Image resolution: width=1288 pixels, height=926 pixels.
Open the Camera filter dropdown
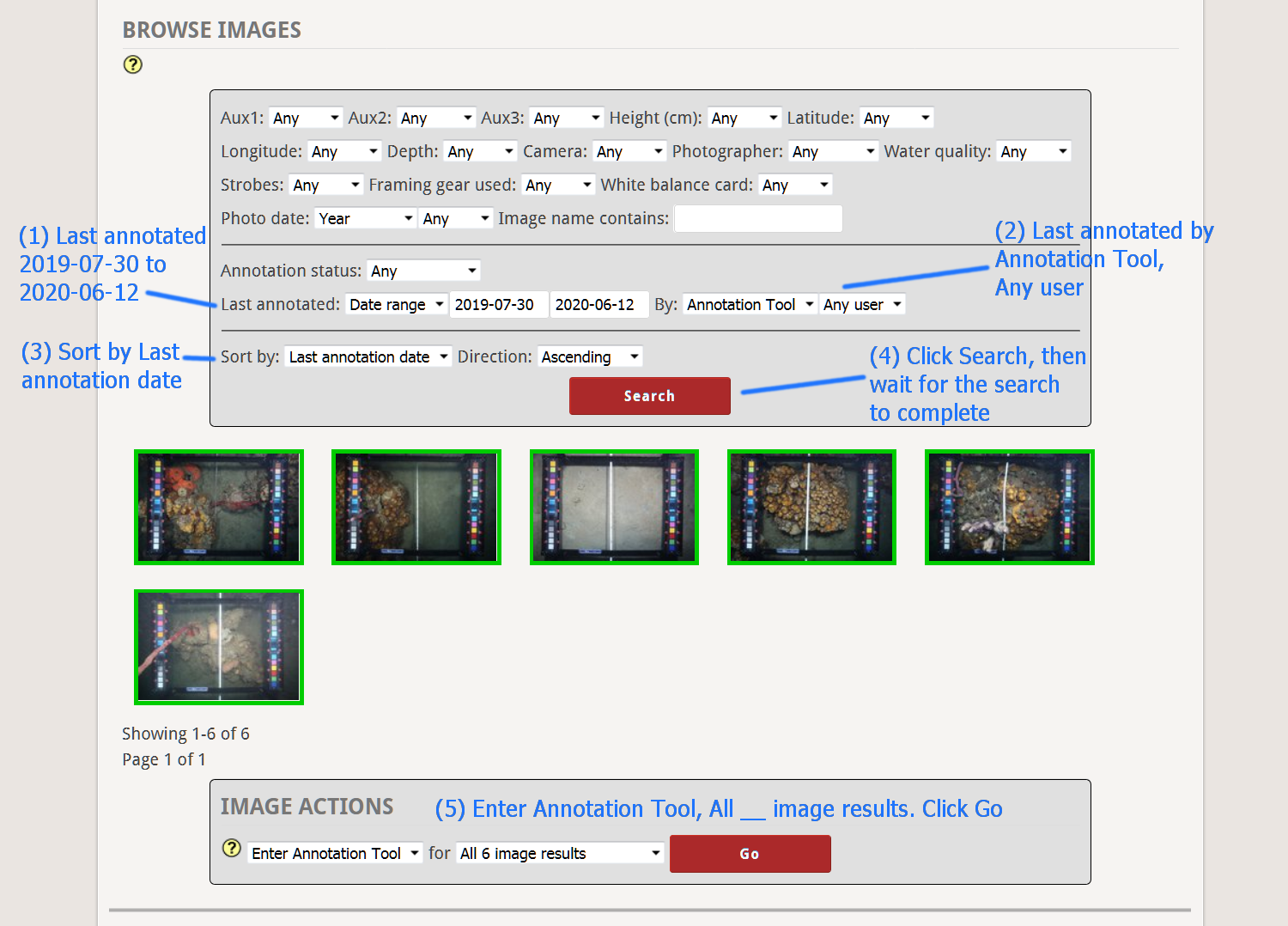point(629,150)
